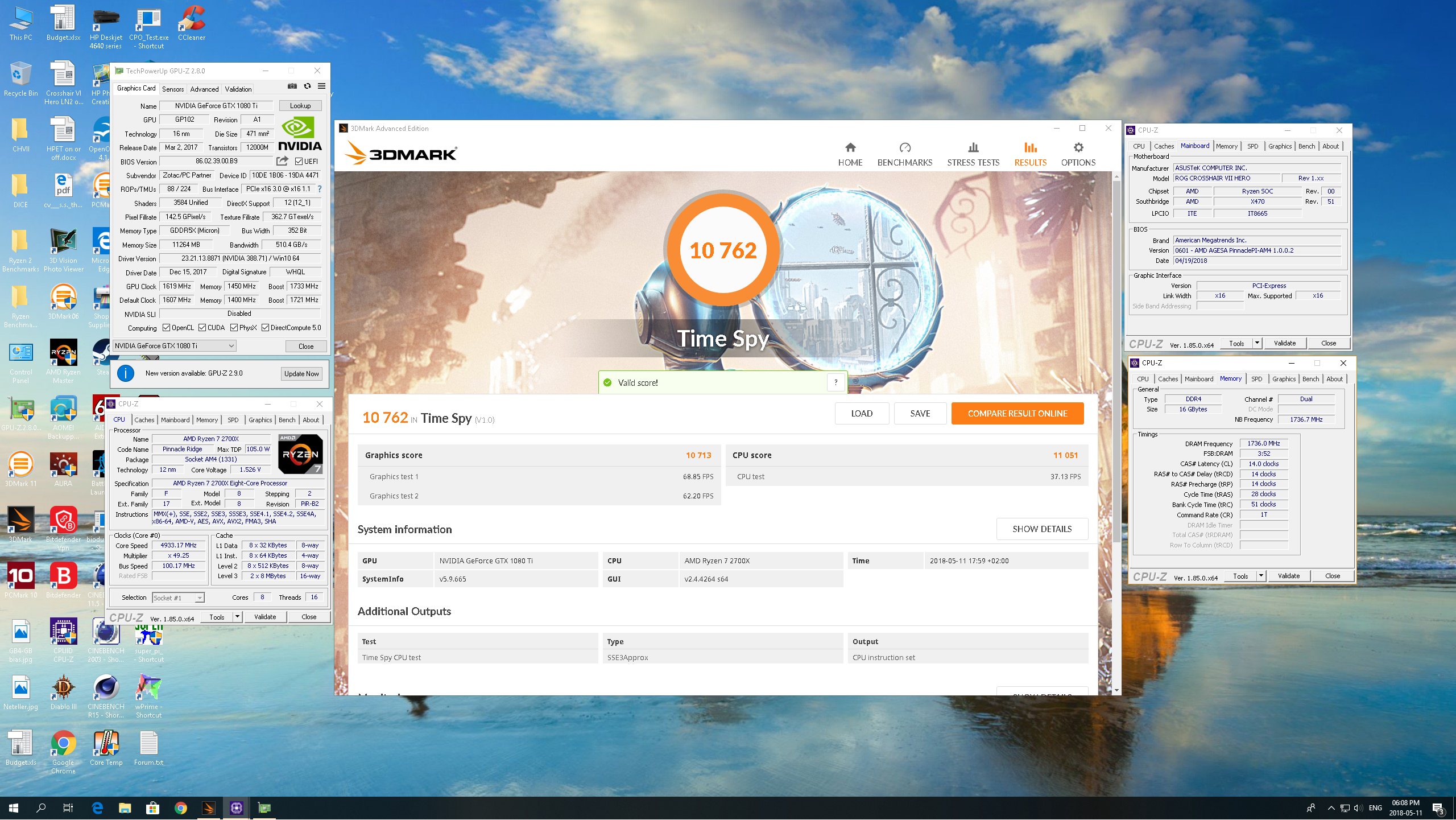Click Update Now for GPU-Z 2.9.0
Viewport: 1456px width, 820px height.
[301, 374]
